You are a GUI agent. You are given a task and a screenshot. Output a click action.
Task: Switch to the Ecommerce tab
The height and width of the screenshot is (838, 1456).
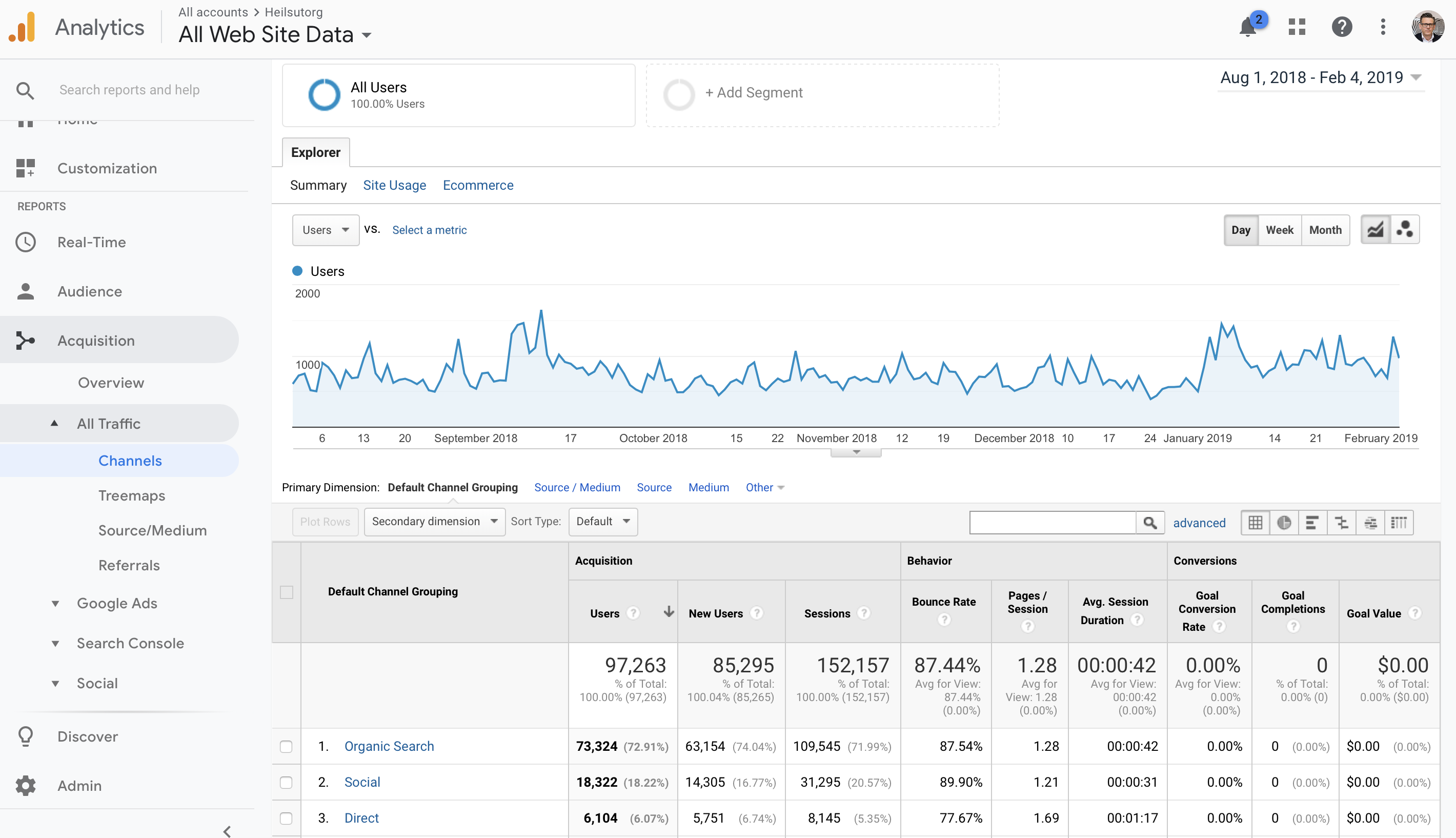click(478, 185)
